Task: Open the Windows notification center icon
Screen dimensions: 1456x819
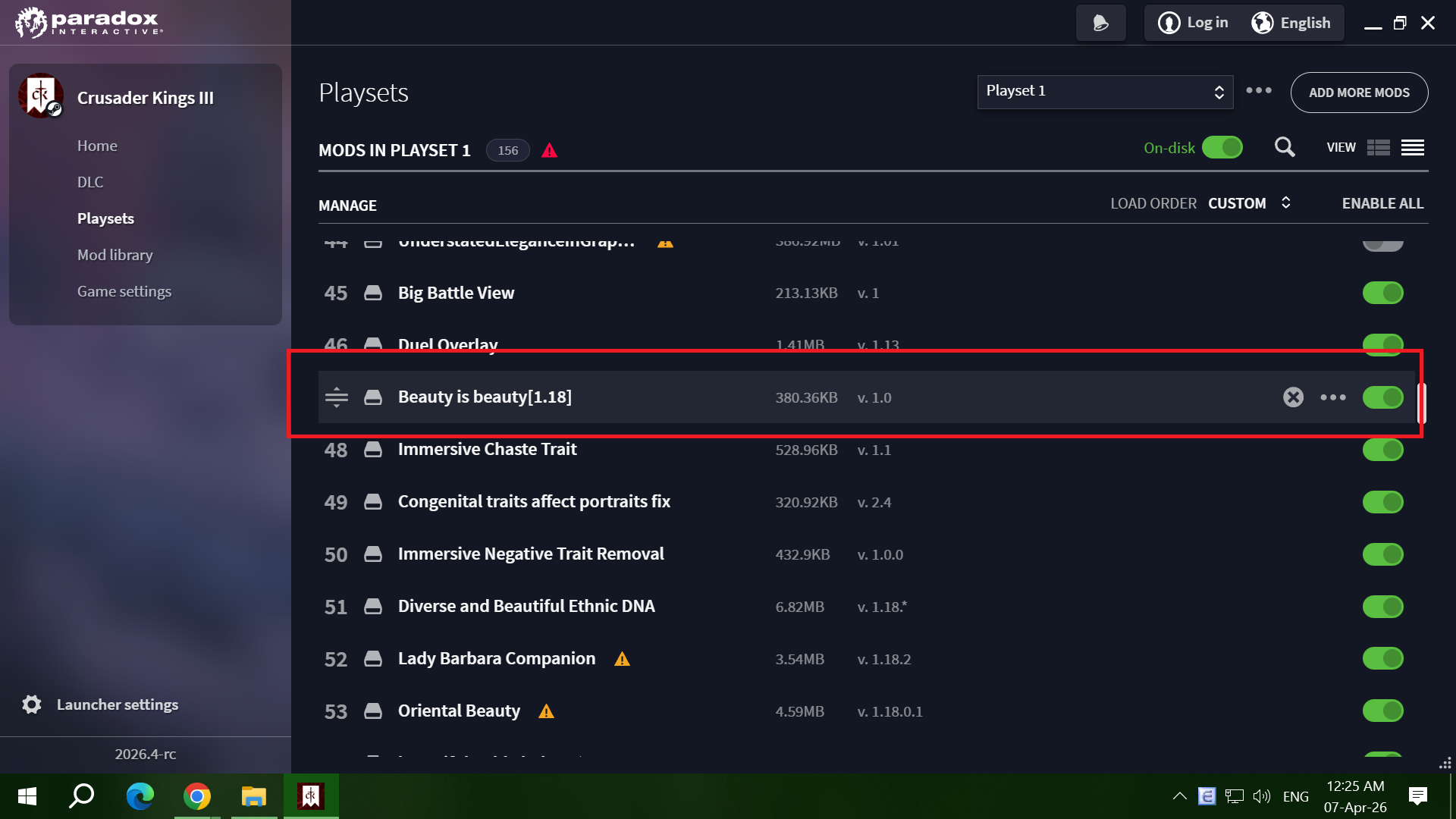Action: [1417, 796]
